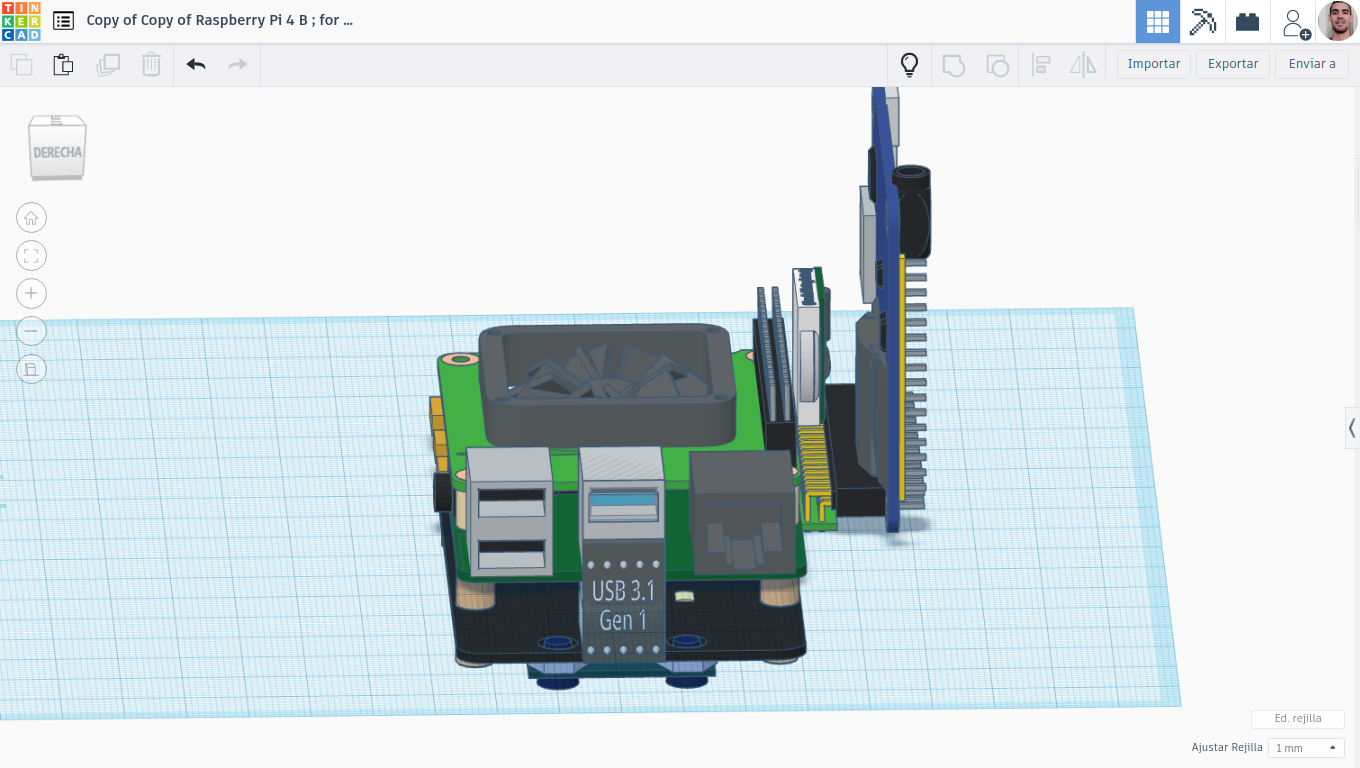The height and width of the screenshot is (768, 1360).
Task: Select the fan shroud on the board
Action: [x=606, y=384]
